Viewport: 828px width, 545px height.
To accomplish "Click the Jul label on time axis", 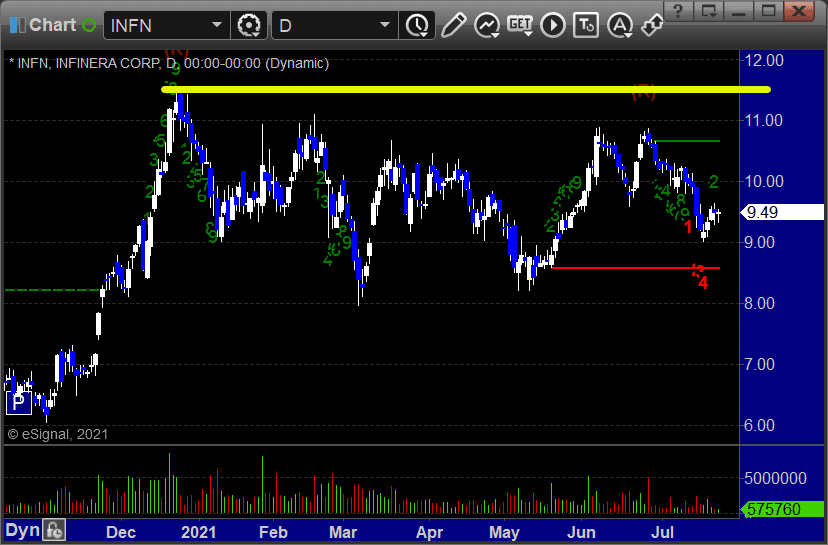I will (662, 532).
